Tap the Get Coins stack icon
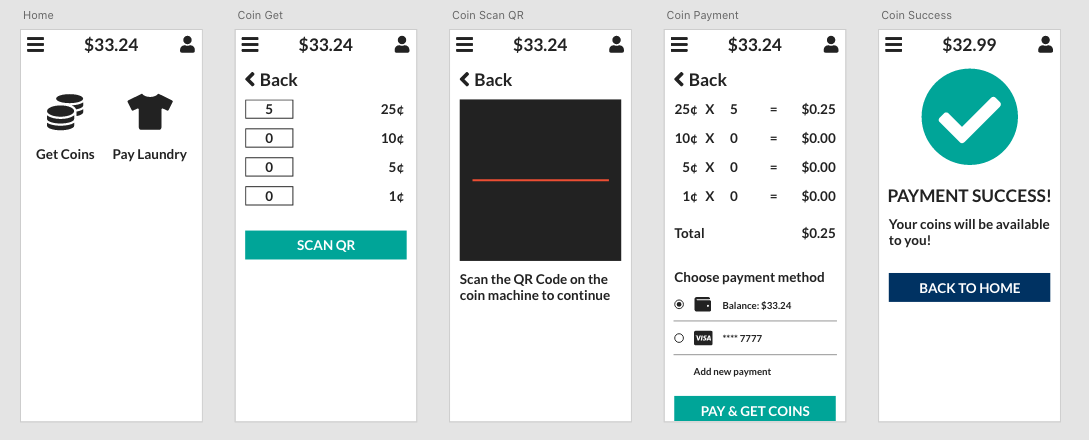Image resolution: width=1089 pixels, height=440 pixels. tap(65, 112)
